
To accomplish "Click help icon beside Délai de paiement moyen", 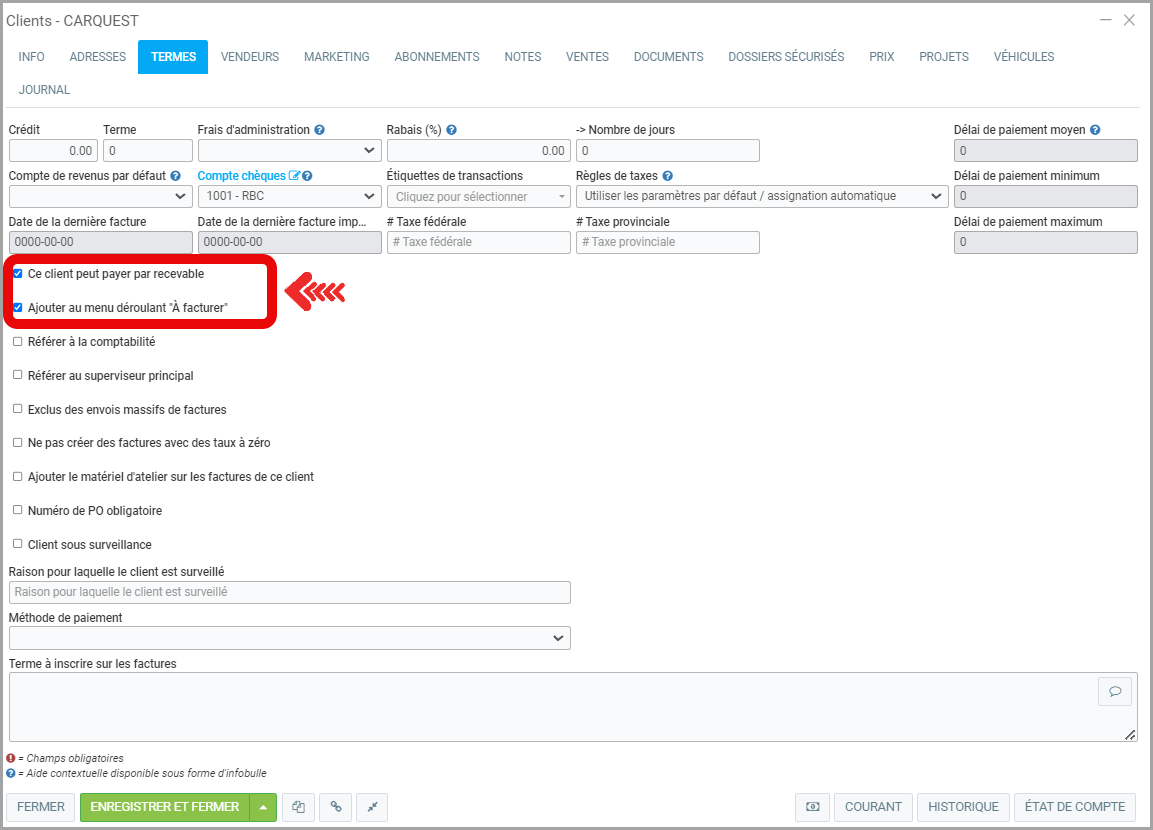I will click(1095, 130).
